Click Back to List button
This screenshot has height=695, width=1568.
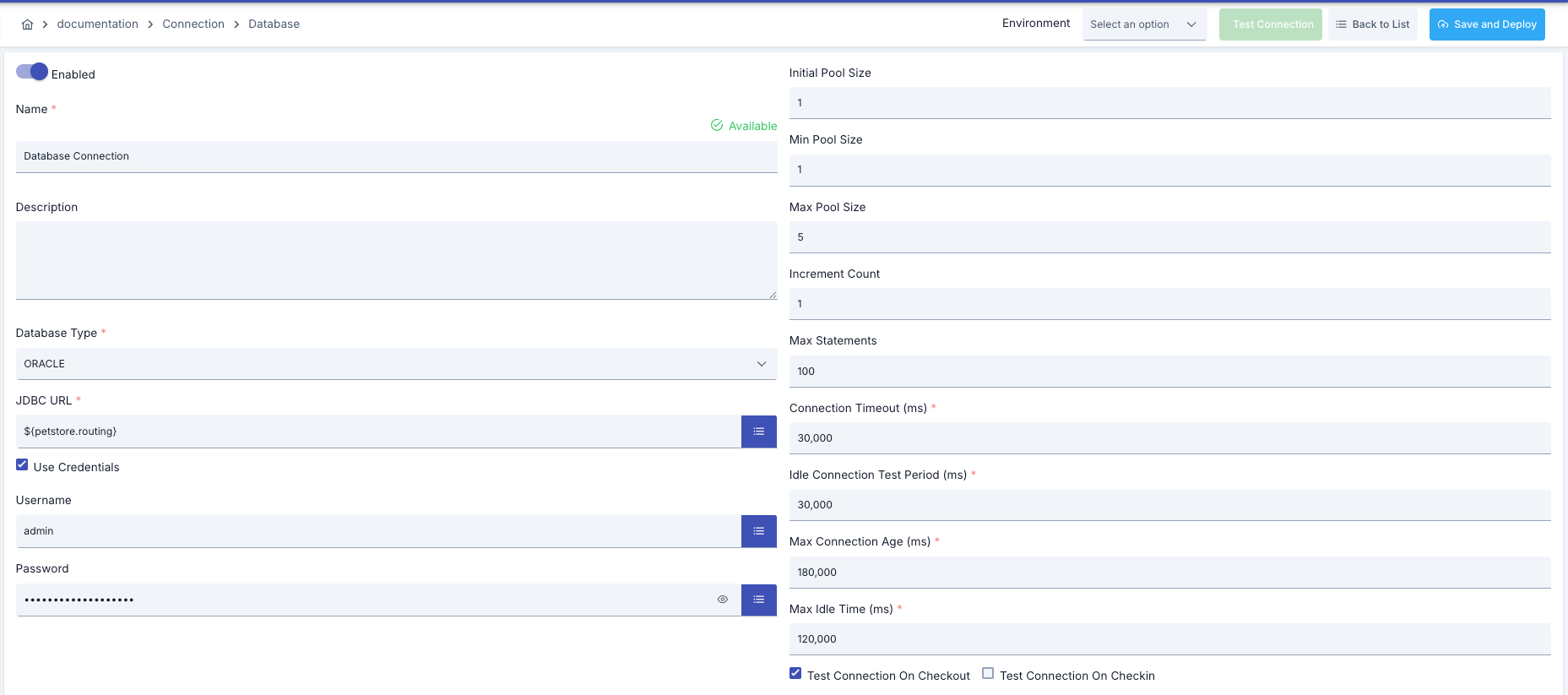click(1372, 24)
